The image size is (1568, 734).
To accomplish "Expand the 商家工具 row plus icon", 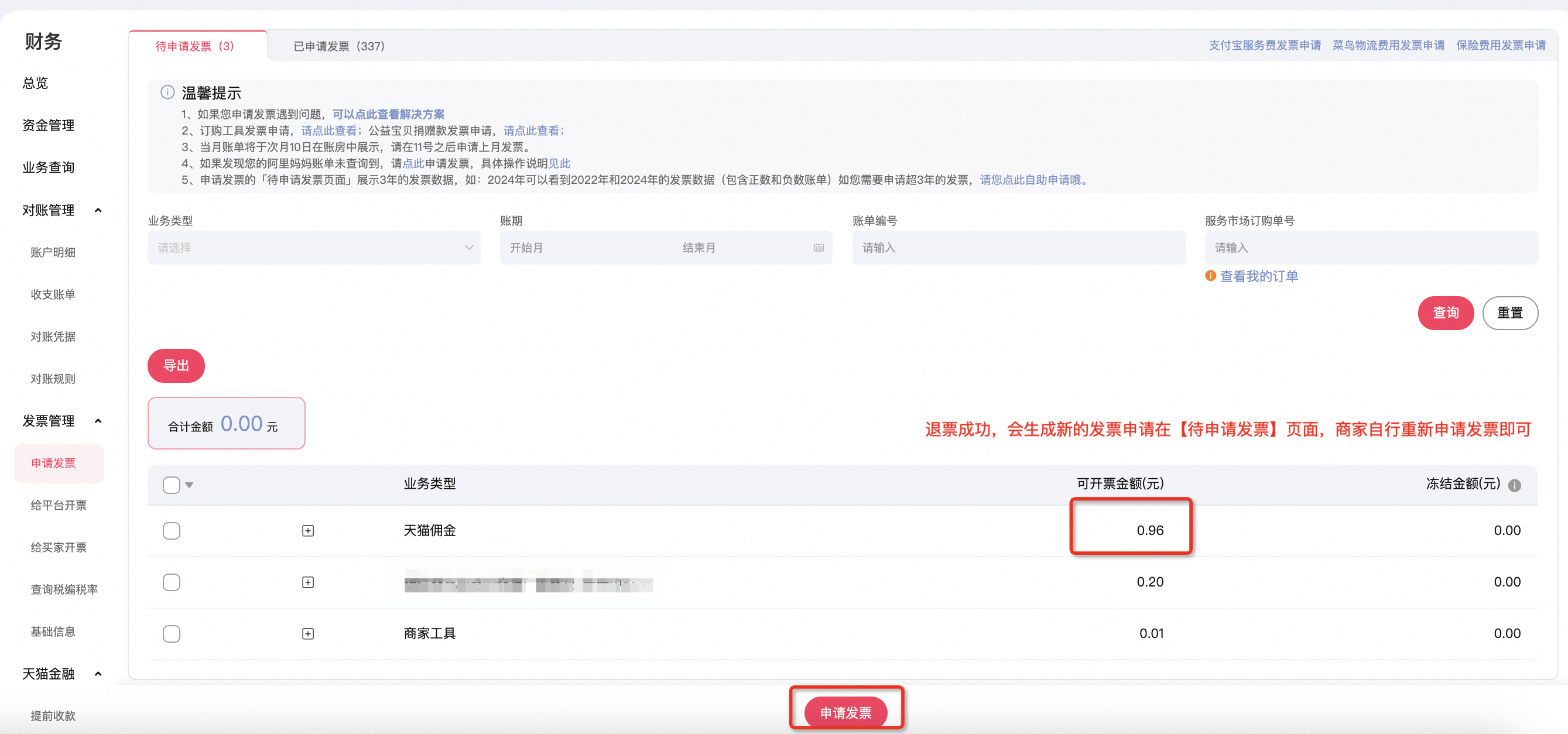I will click(x=308, y=633).
